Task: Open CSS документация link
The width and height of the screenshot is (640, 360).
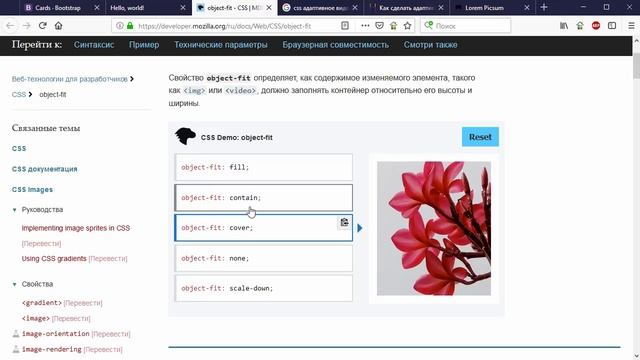Action: tap(44, 169)
